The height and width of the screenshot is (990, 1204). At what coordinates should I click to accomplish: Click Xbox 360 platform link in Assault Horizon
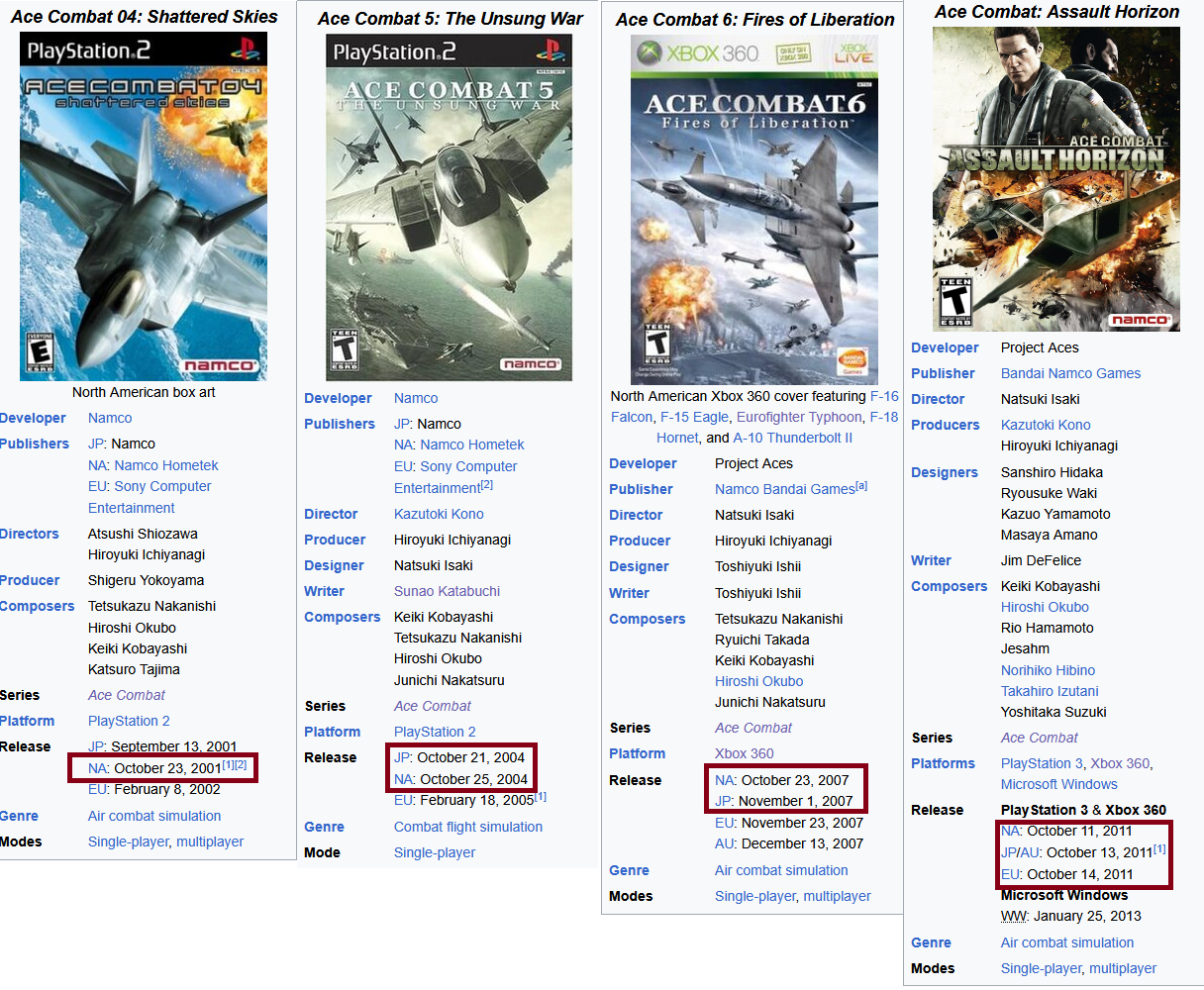(x=1120, y=763)
